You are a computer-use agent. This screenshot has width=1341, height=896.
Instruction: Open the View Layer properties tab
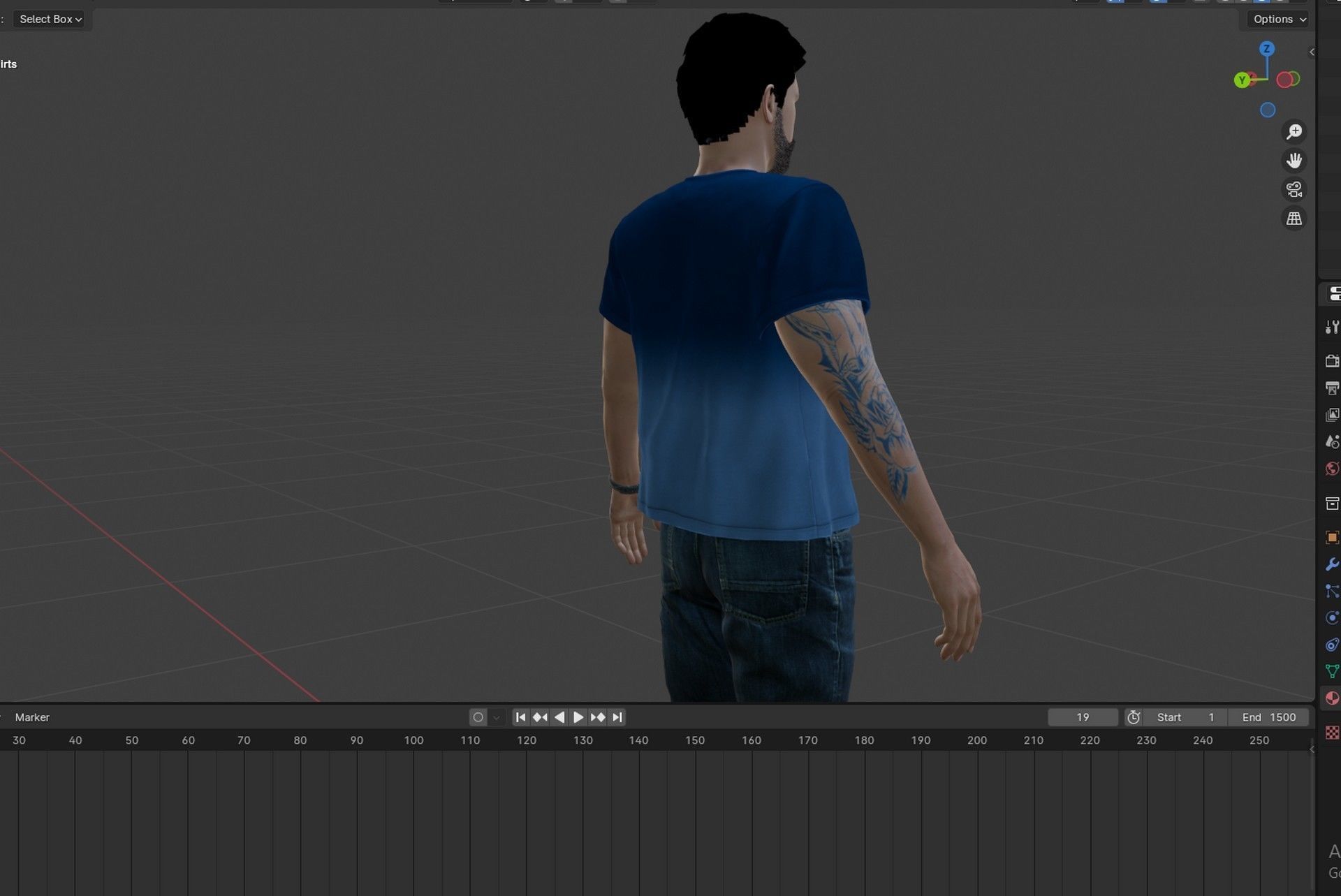click(x=1332, y=415)
